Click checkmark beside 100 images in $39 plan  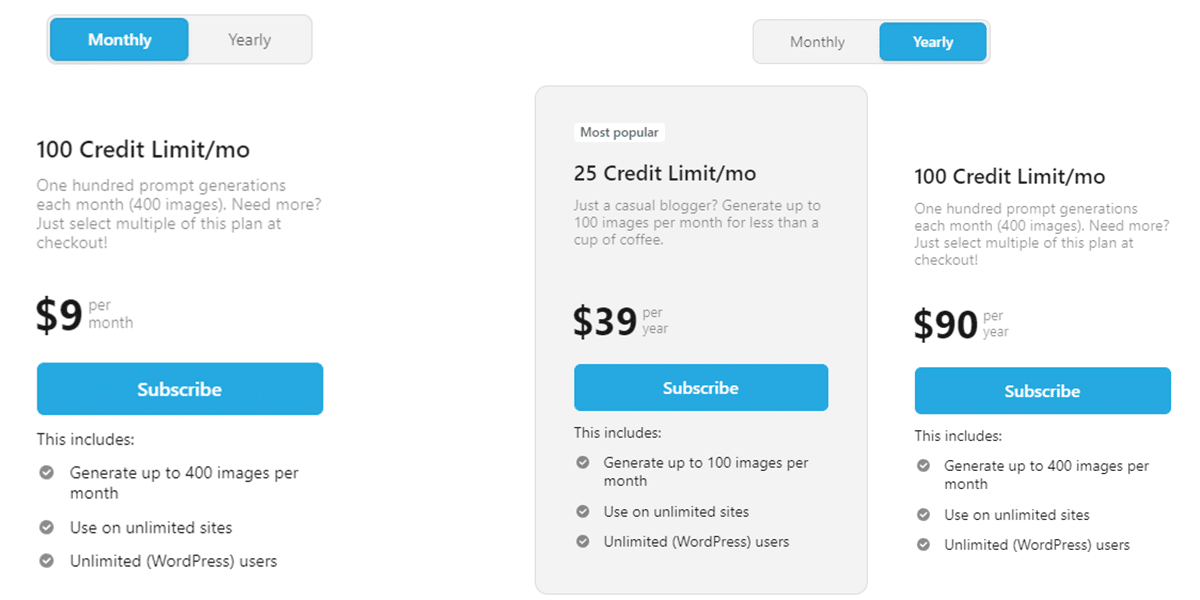coord(583,463)
